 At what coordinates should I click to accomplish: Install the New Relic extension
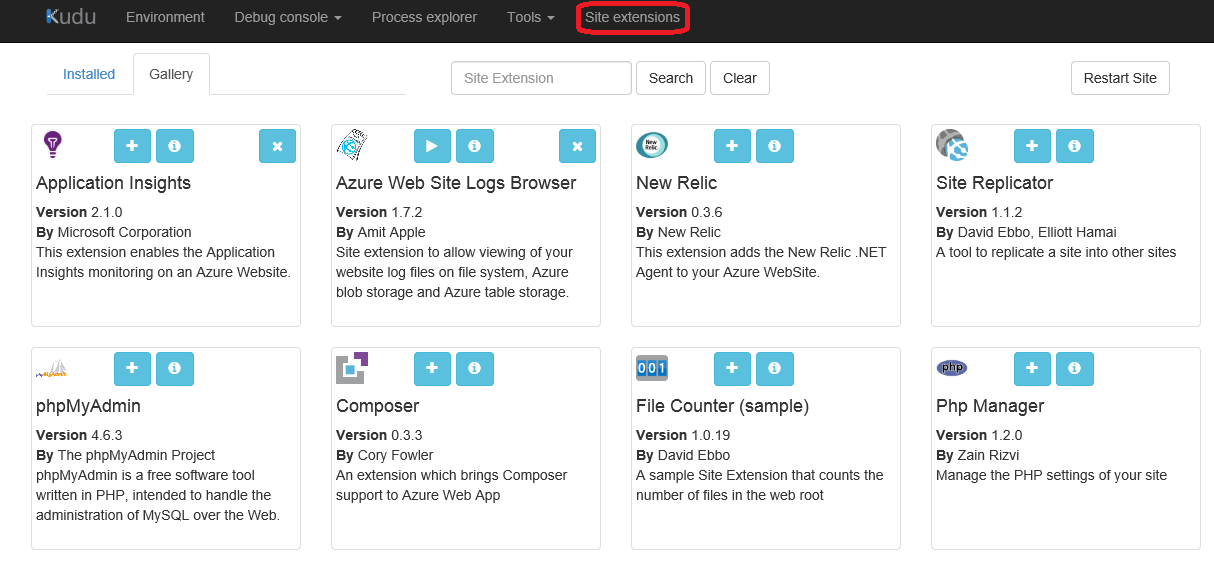732,146
